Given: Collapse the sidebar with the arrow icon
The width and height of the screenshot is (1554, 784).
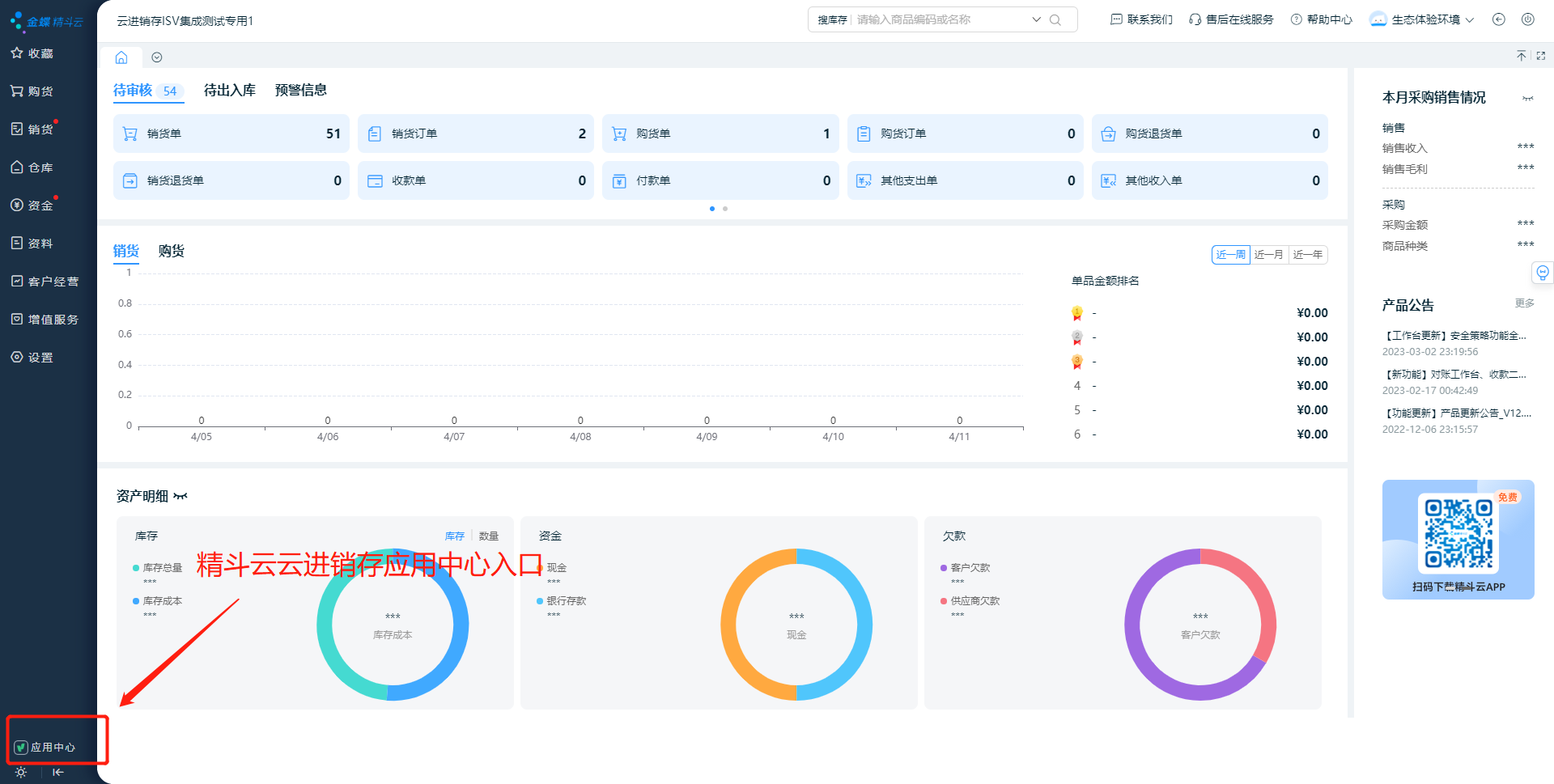Looking at the screenshot, I should (58, 772).
